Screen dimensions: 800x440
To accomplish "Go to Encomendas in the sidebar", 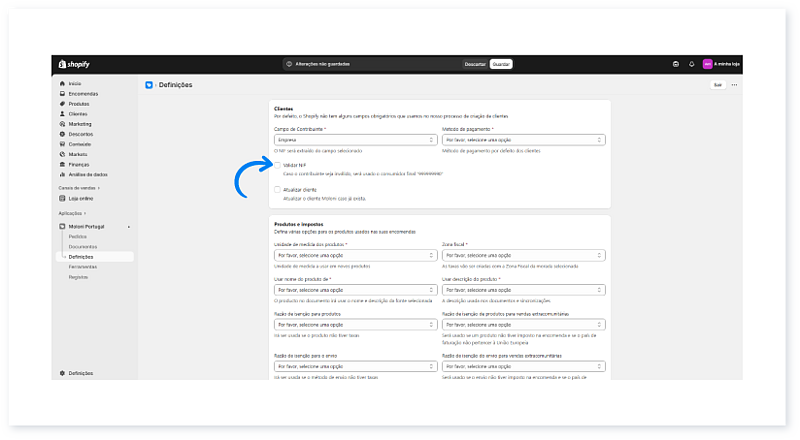I will [x=82, y=94].
